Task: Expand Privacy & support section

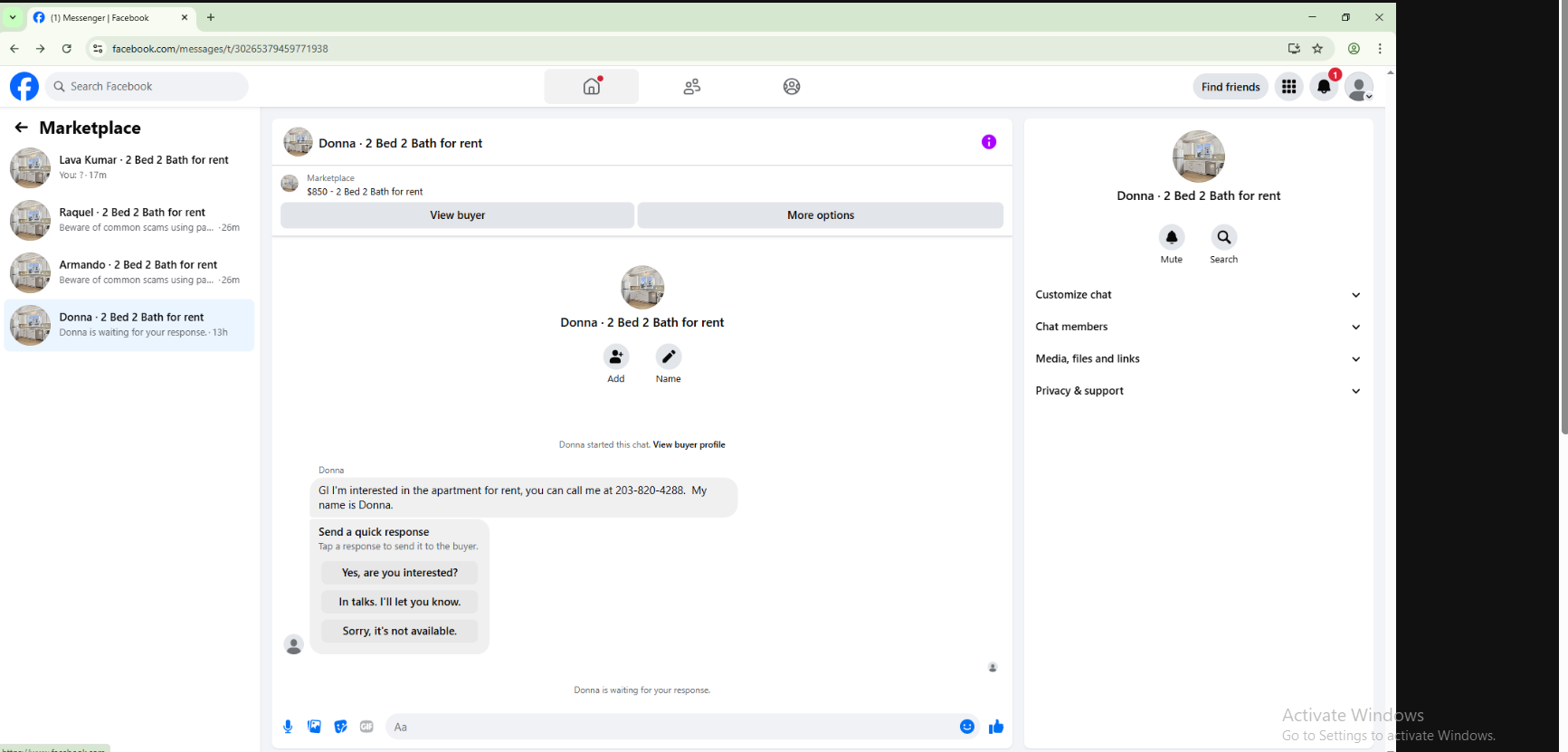Action: [x=1198, y=391]
